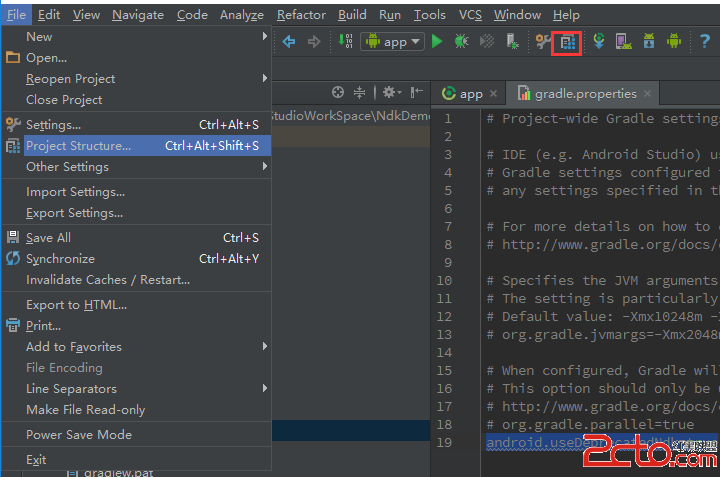Image resolution: width=720 pixels, height=477 pixels.
Task: Choose Invalidate Caches / Restart...
Action: (108, 279)
